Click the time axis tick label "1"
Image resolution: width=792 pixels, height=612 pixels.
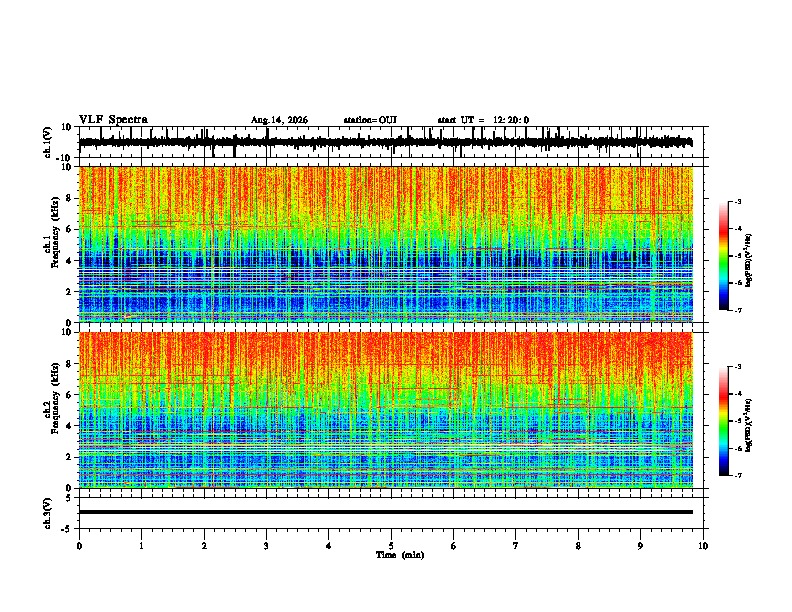141,546
